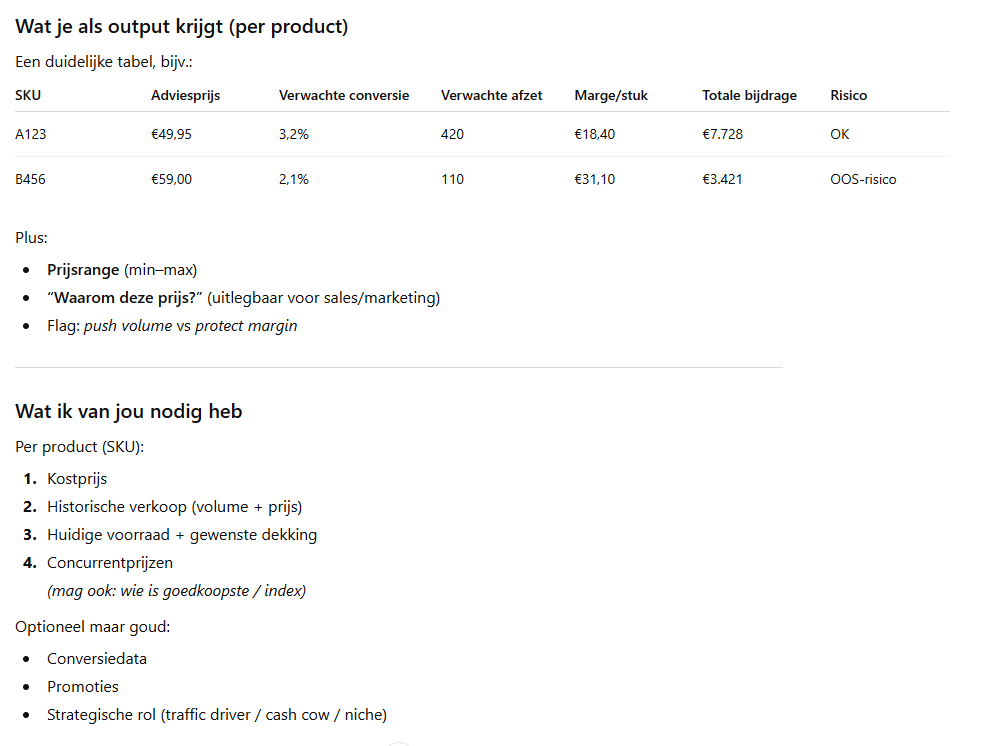Click the Adviesprijs column header
Screen dimensions: 983x746
[185, 96]
